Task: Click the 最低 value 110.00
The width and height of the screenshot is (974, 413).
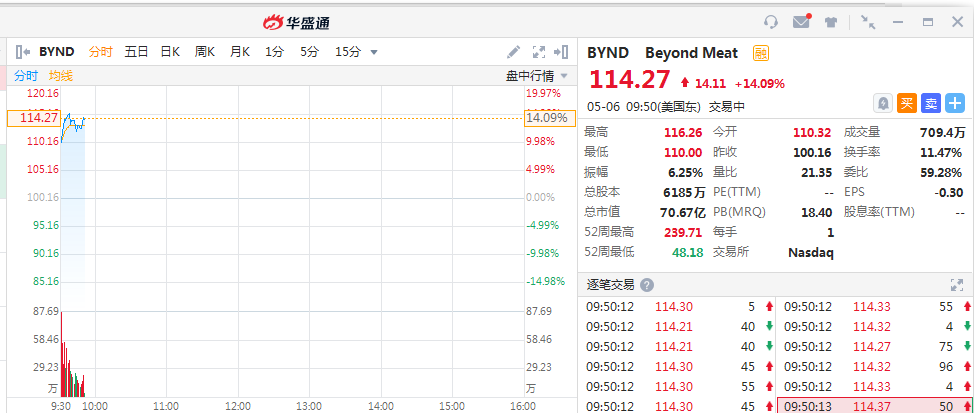Action: (x=683, y=152)
